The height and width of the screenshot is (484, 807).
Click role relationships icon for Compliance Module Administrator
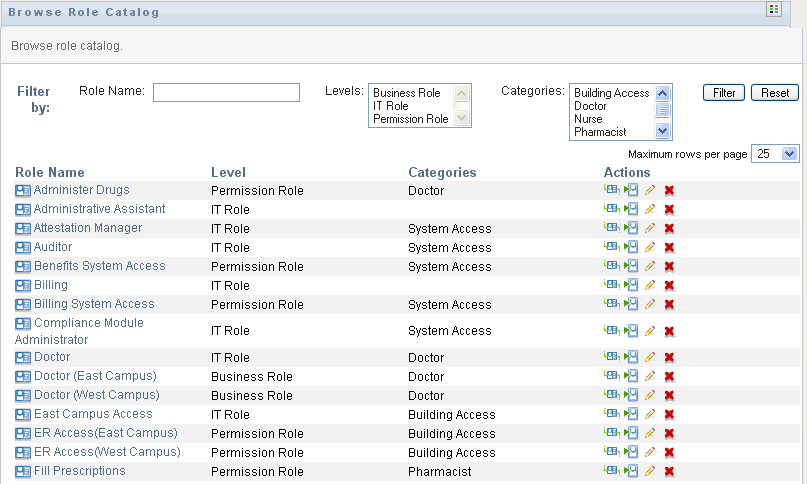pyautogui.click(x=611, y=331)
